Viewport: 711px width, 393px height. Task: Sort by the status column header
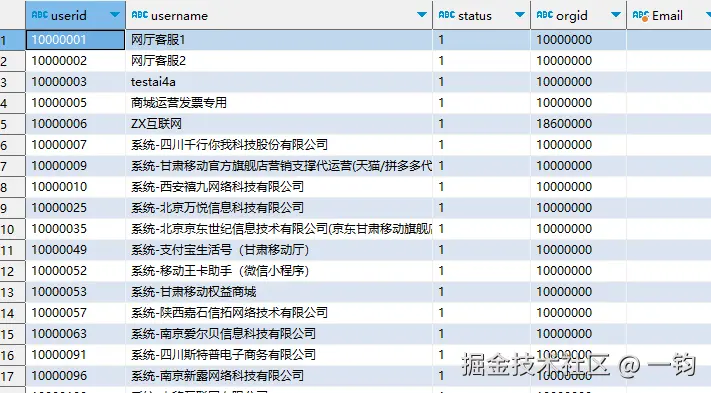[x=475, y=15]
